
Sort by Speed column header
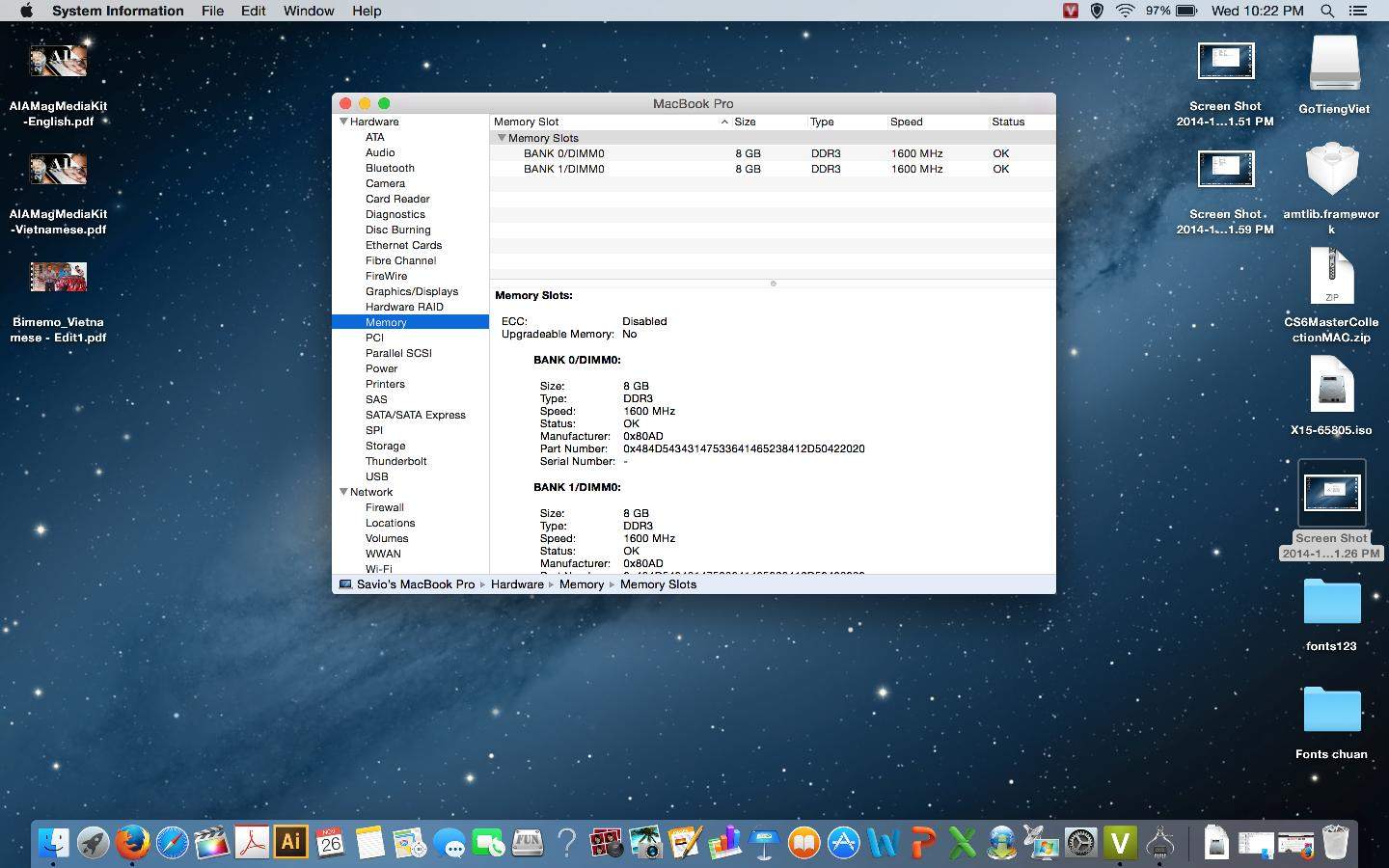(936, 122)
